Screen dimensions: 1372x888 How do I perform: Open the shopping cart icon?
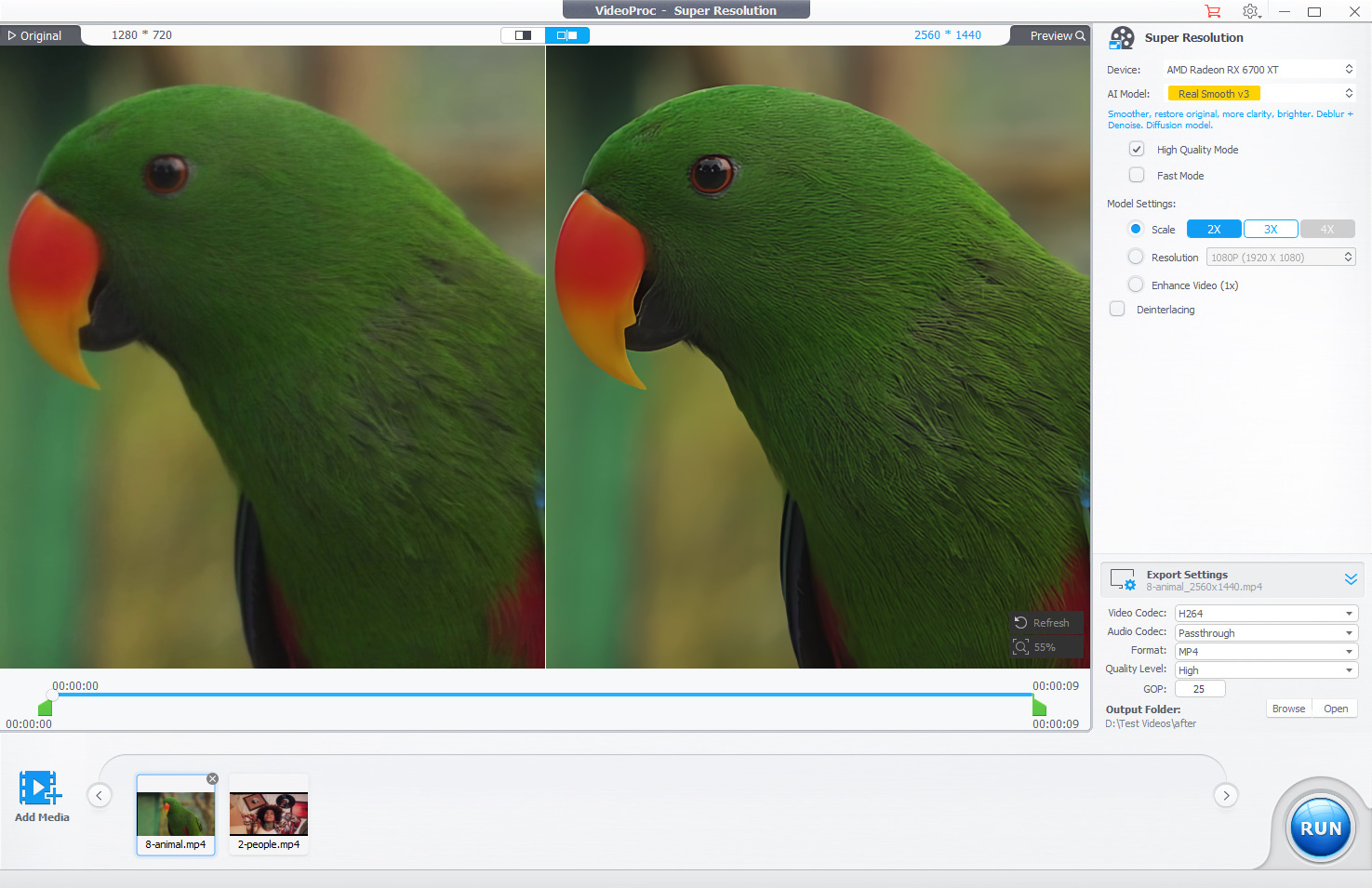pyautogui.click(x=1212, y=11)
